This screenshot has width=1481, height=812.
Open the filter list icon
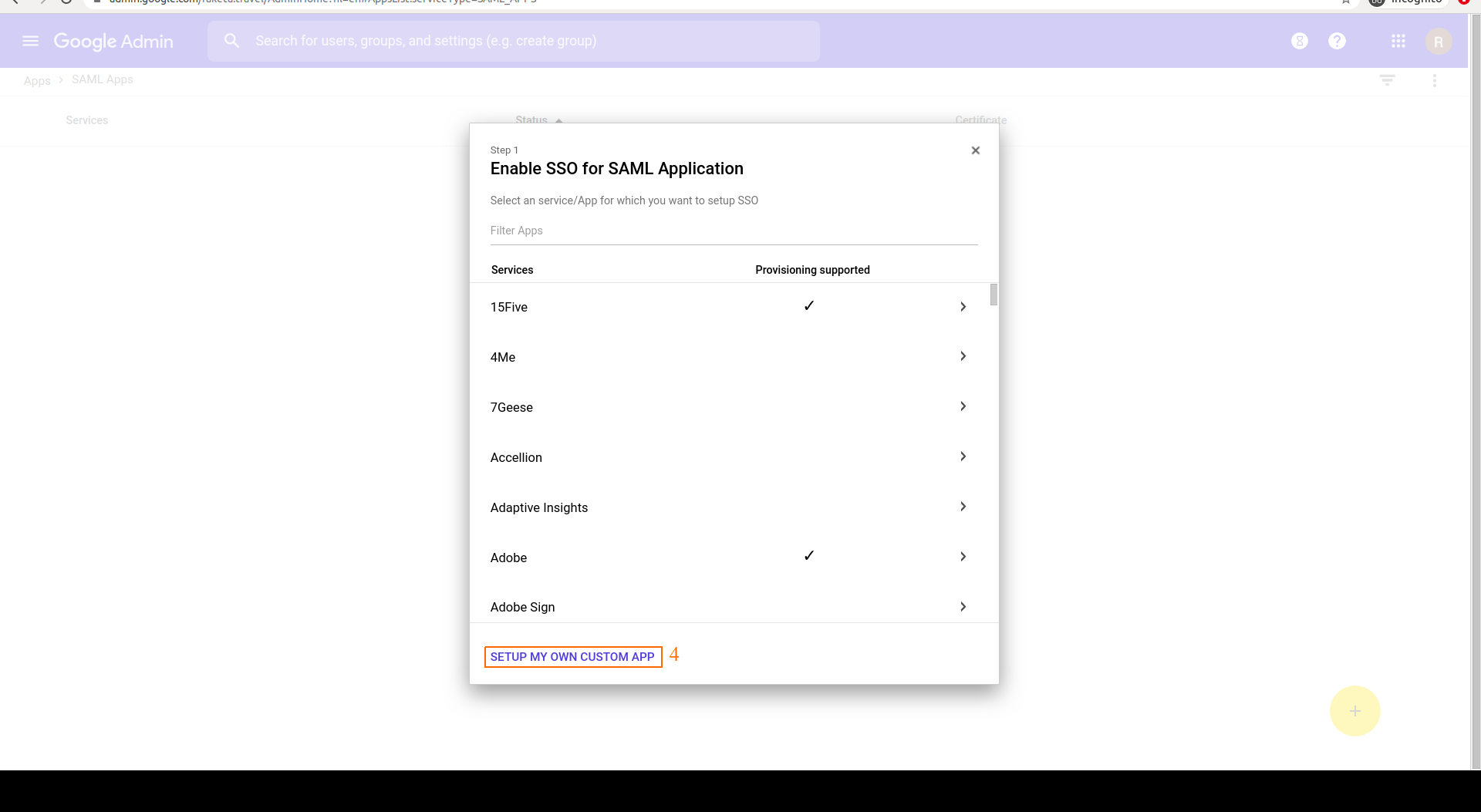click(1388, 80)
